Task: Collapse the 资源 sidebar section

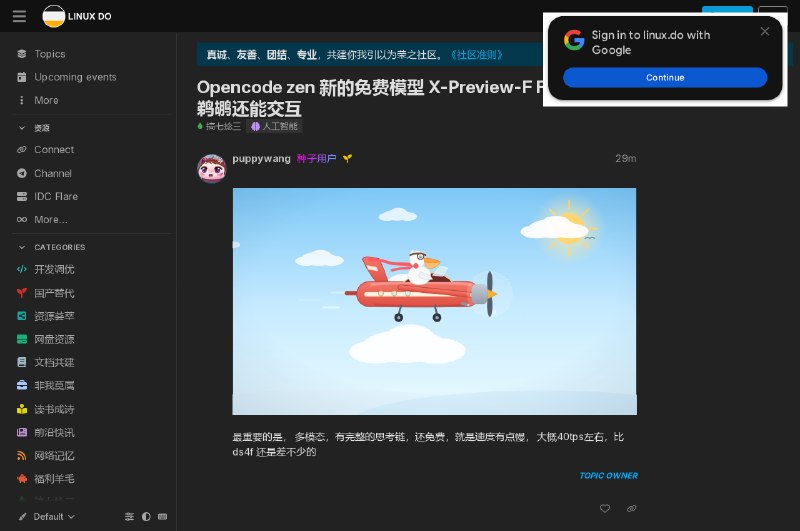Action: pos(34,128)
